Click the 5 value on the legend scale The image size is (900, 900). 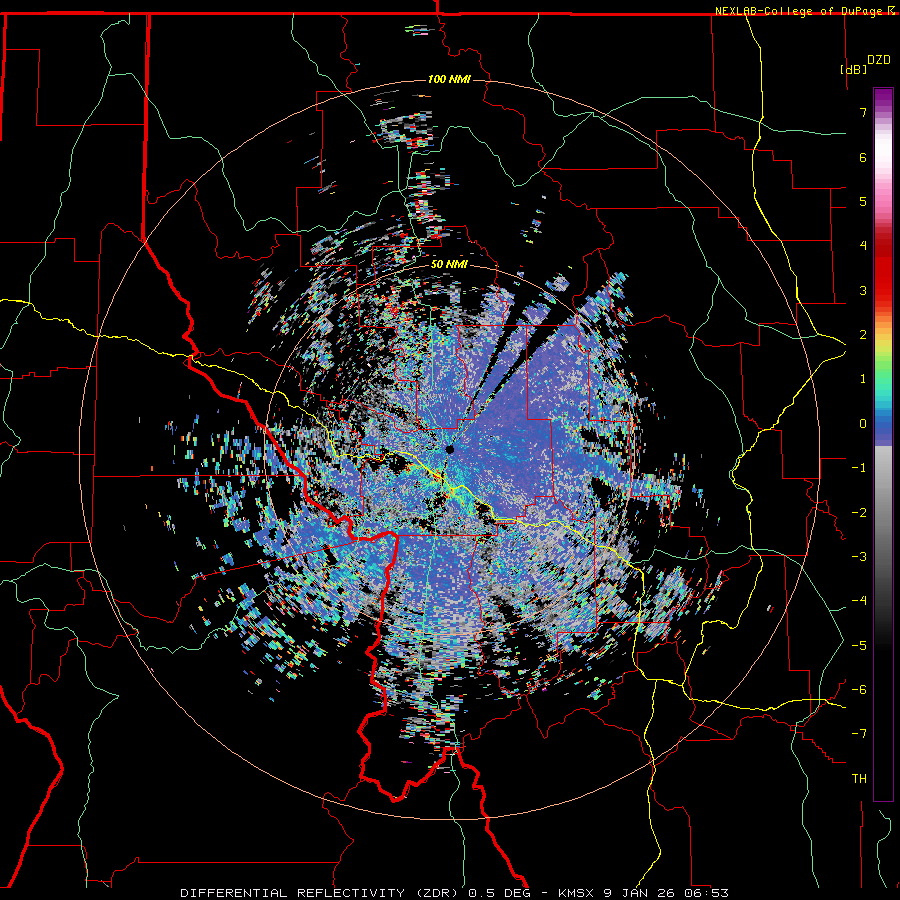pos(863,201)
